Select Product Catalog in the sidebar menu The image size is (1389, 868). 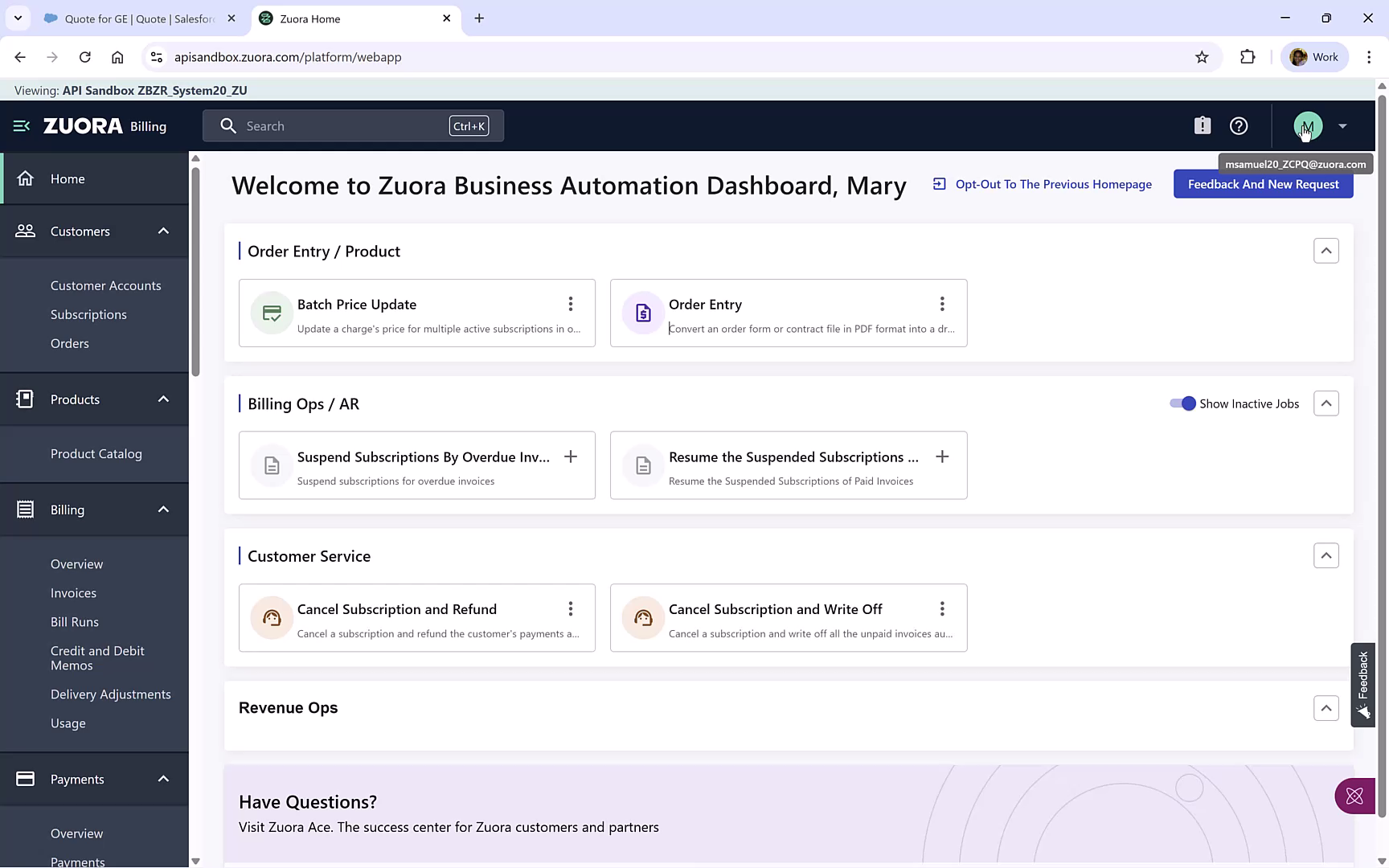[x=96, y=453]
